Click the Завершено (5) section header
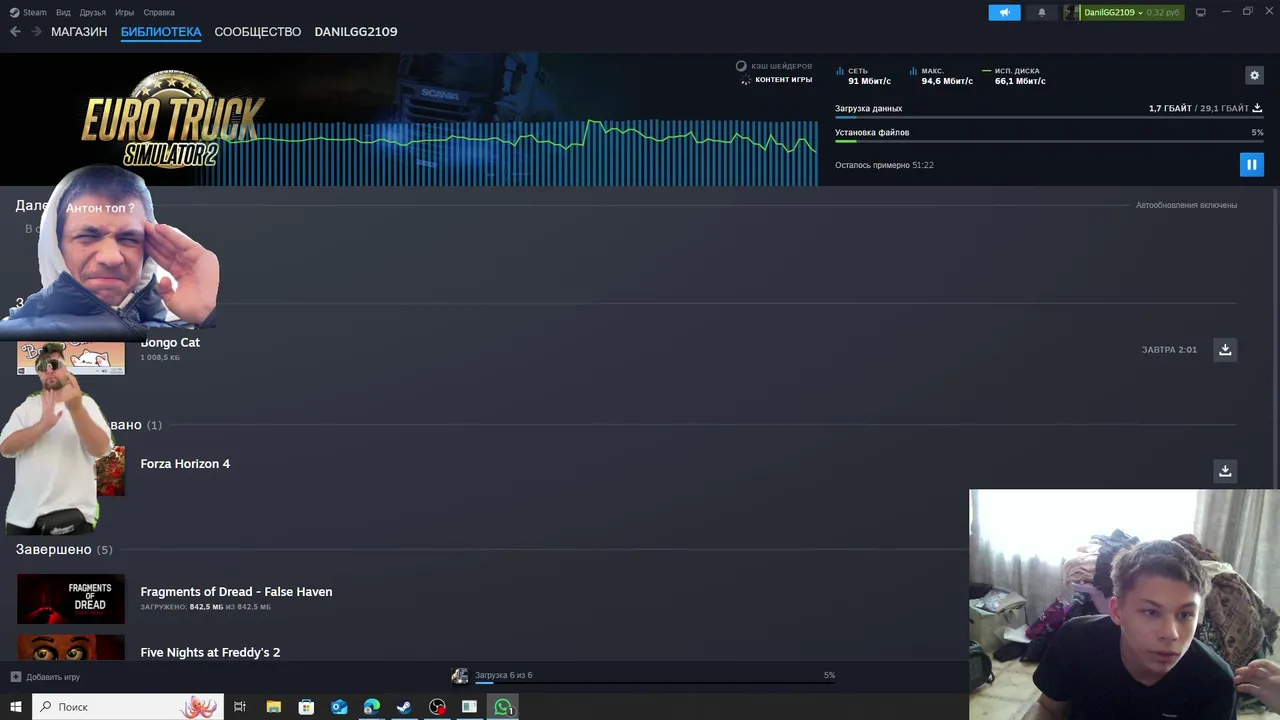 point(64,549)
